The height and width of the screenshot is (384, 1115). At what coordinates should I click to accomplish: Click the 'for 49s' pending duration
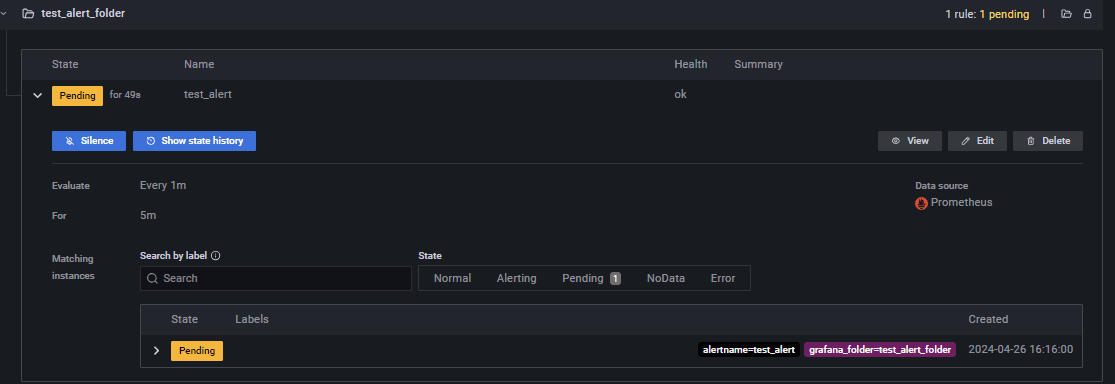tap(125, 94)
